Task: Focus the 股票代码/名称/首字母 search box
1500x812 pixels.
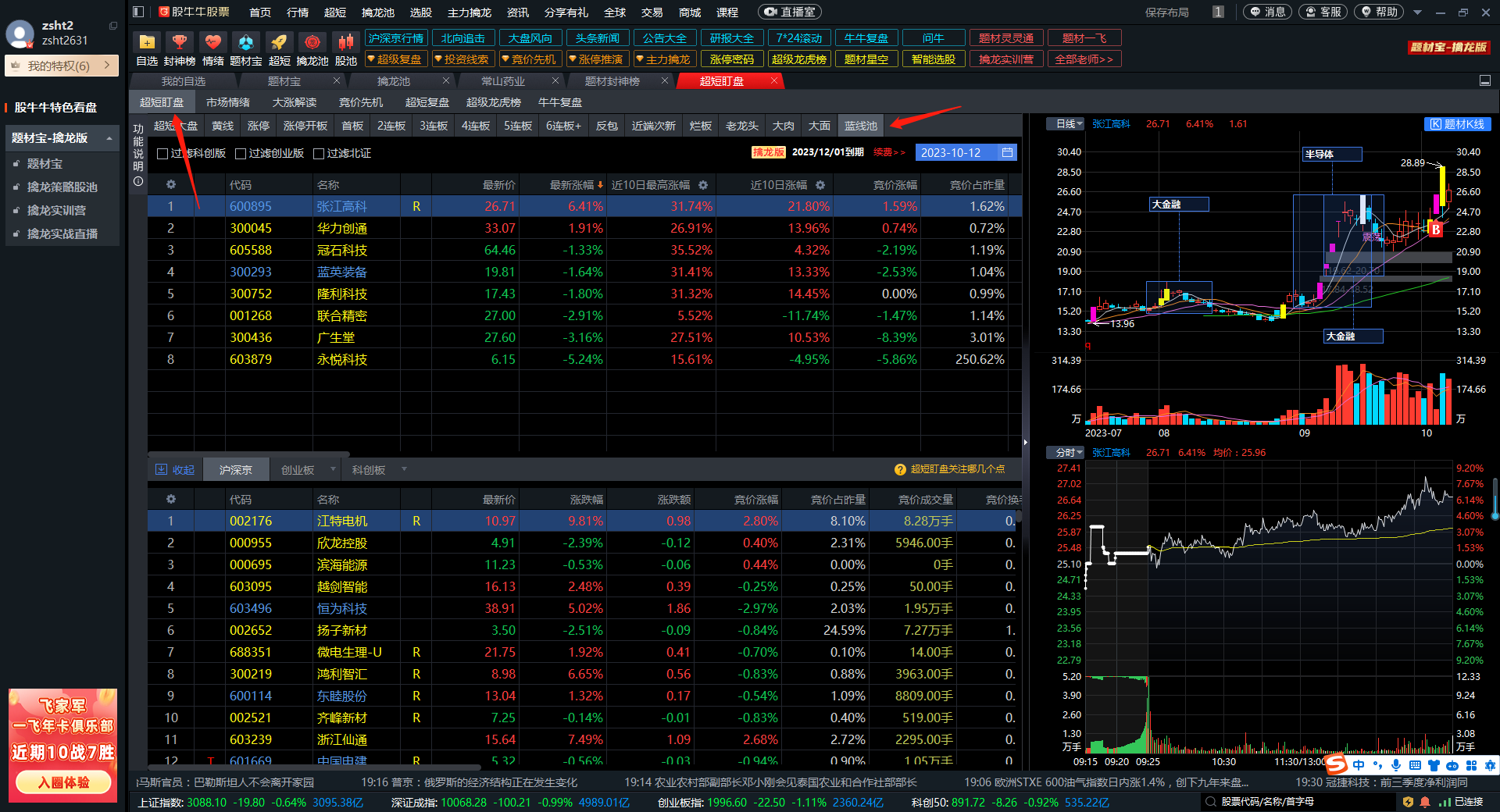Action: pyautogui.click(x=1298, y=802)
